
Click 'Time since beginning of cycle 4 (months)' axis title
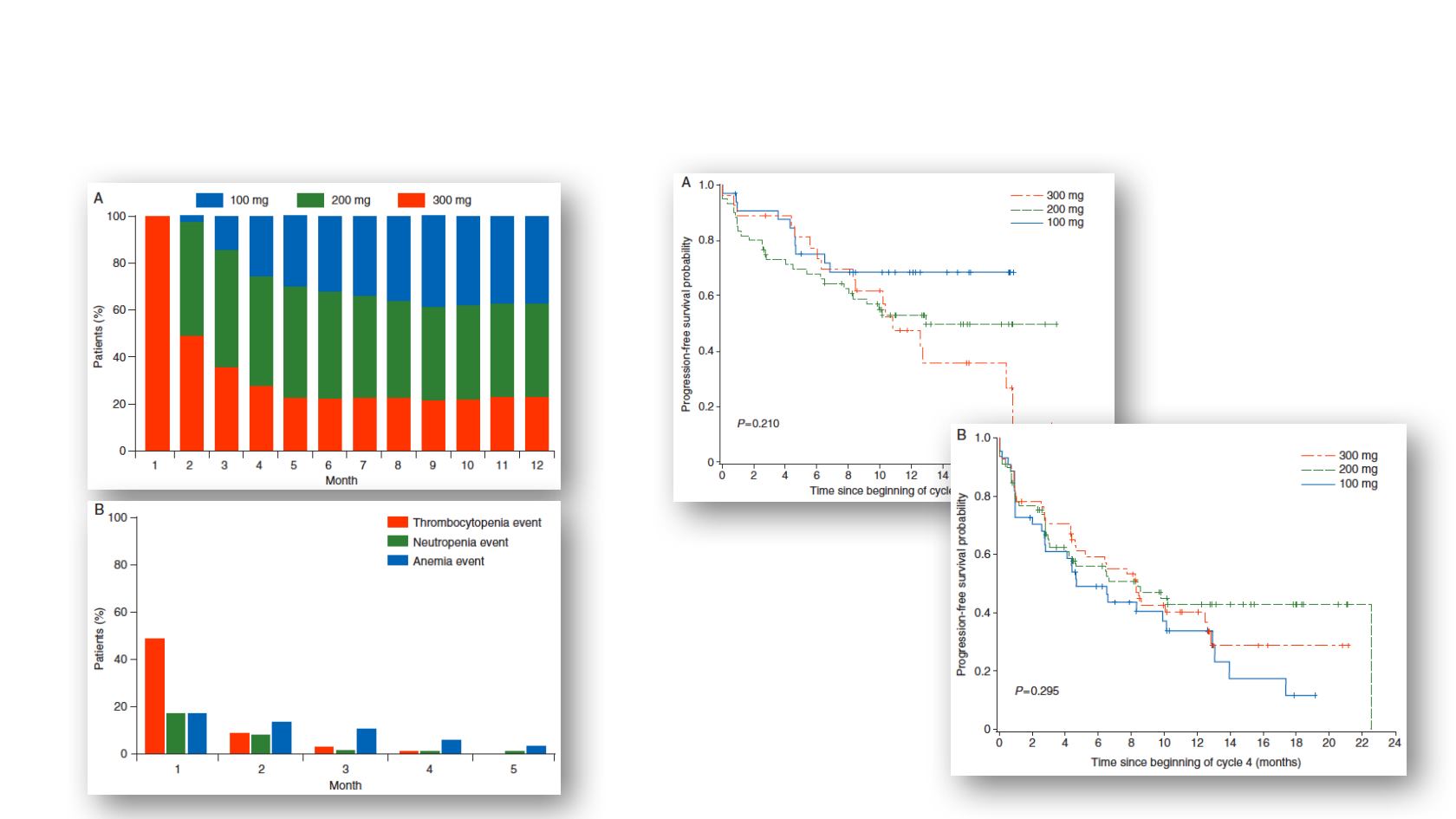click(x=1195, y=763)
